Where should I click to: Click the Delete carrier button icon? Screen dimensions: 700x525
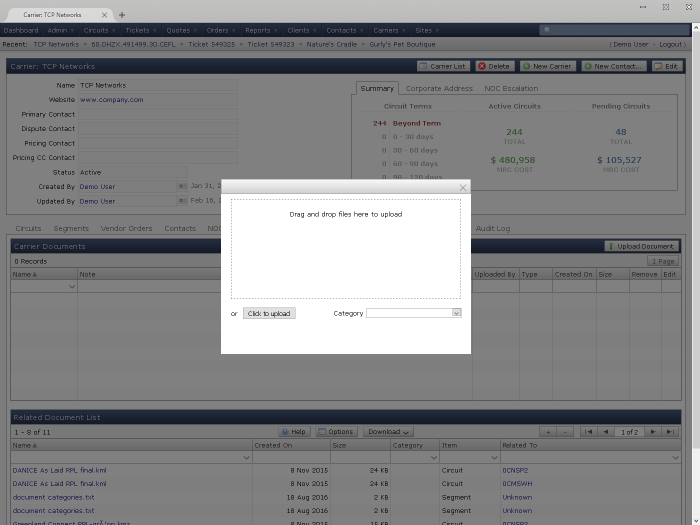[483, 66]
